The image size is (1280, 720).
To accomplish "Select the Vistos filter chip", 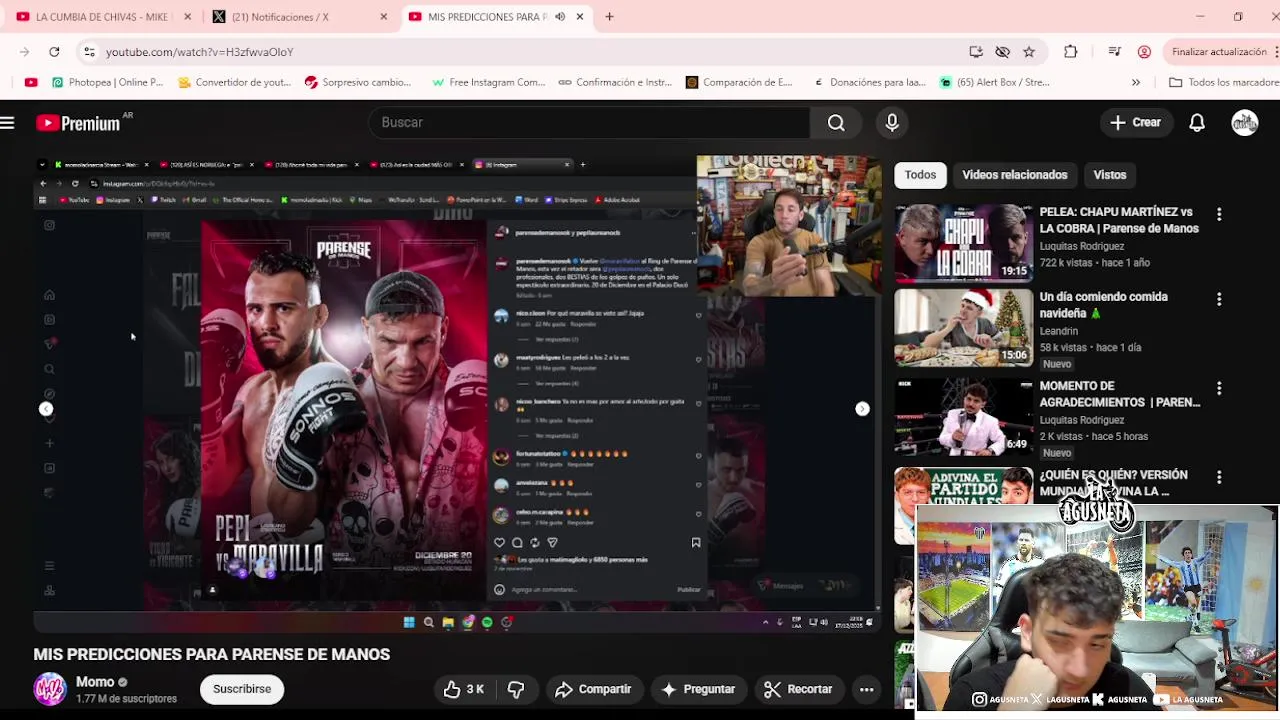I will (x=1110, y=175).
